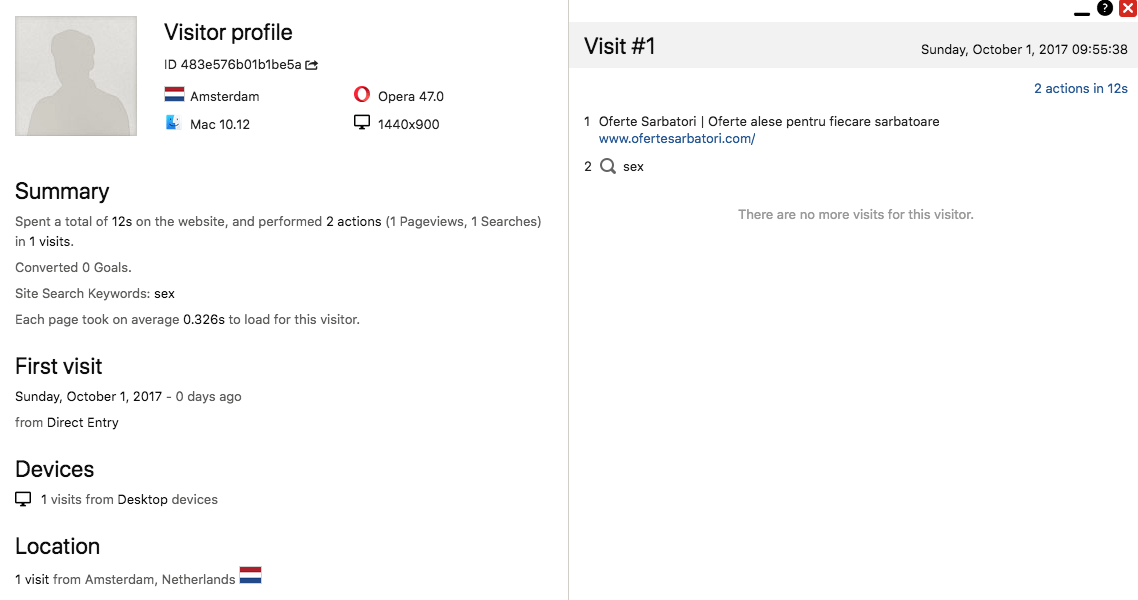Image resolution: width=1138 pixels, height=600 pixels.
Task: Open help with the question mark icon
Action: [1105, 8]
